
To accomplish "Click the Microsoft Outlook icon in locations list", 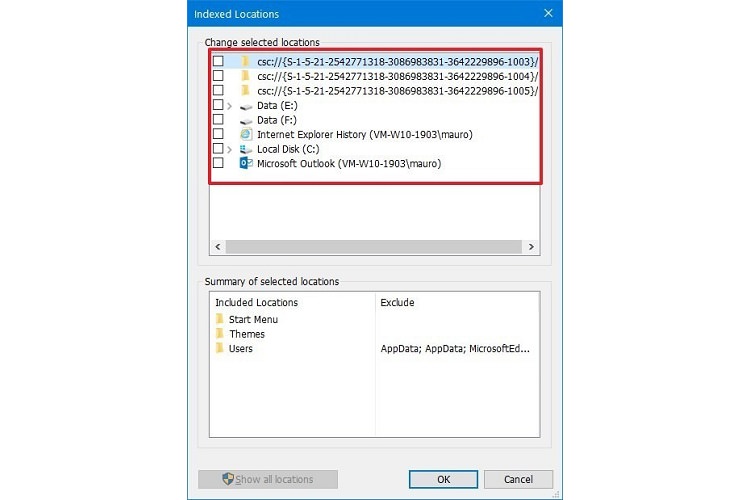I will coord(246,163).
